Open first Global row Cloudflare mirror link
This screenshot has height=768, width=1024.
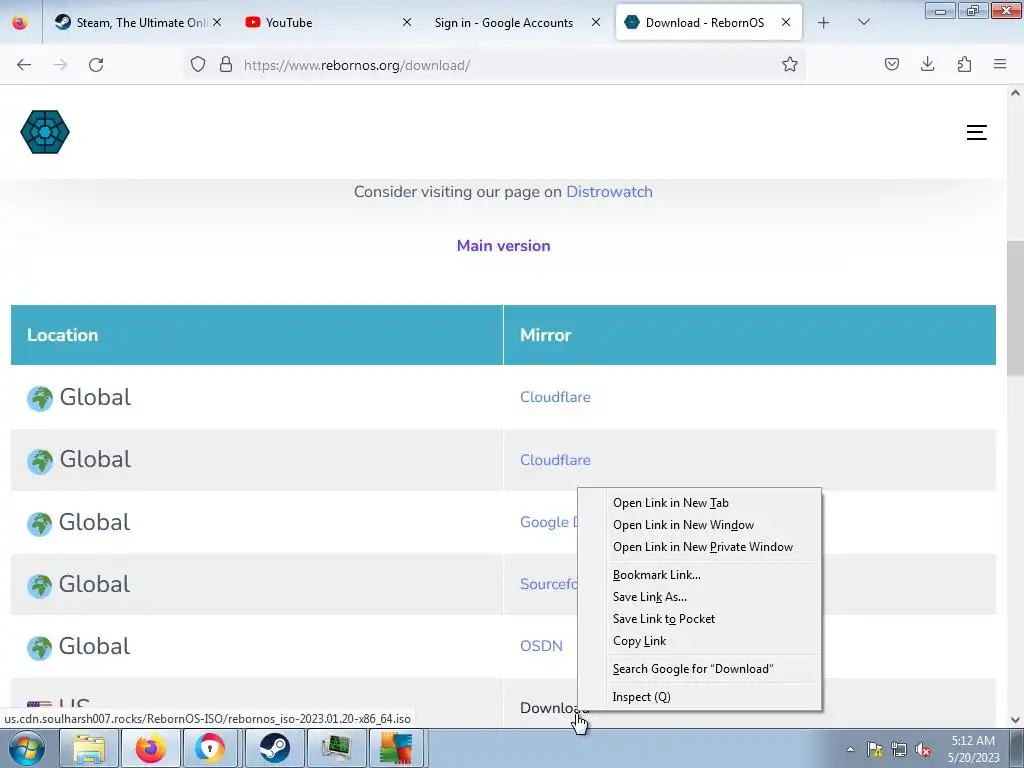click(555, 397)
